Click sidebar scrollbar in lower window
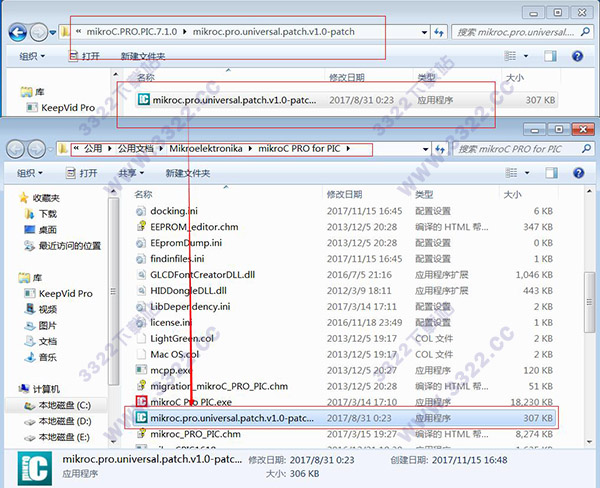600x488 pixels. tap(113, 292)
